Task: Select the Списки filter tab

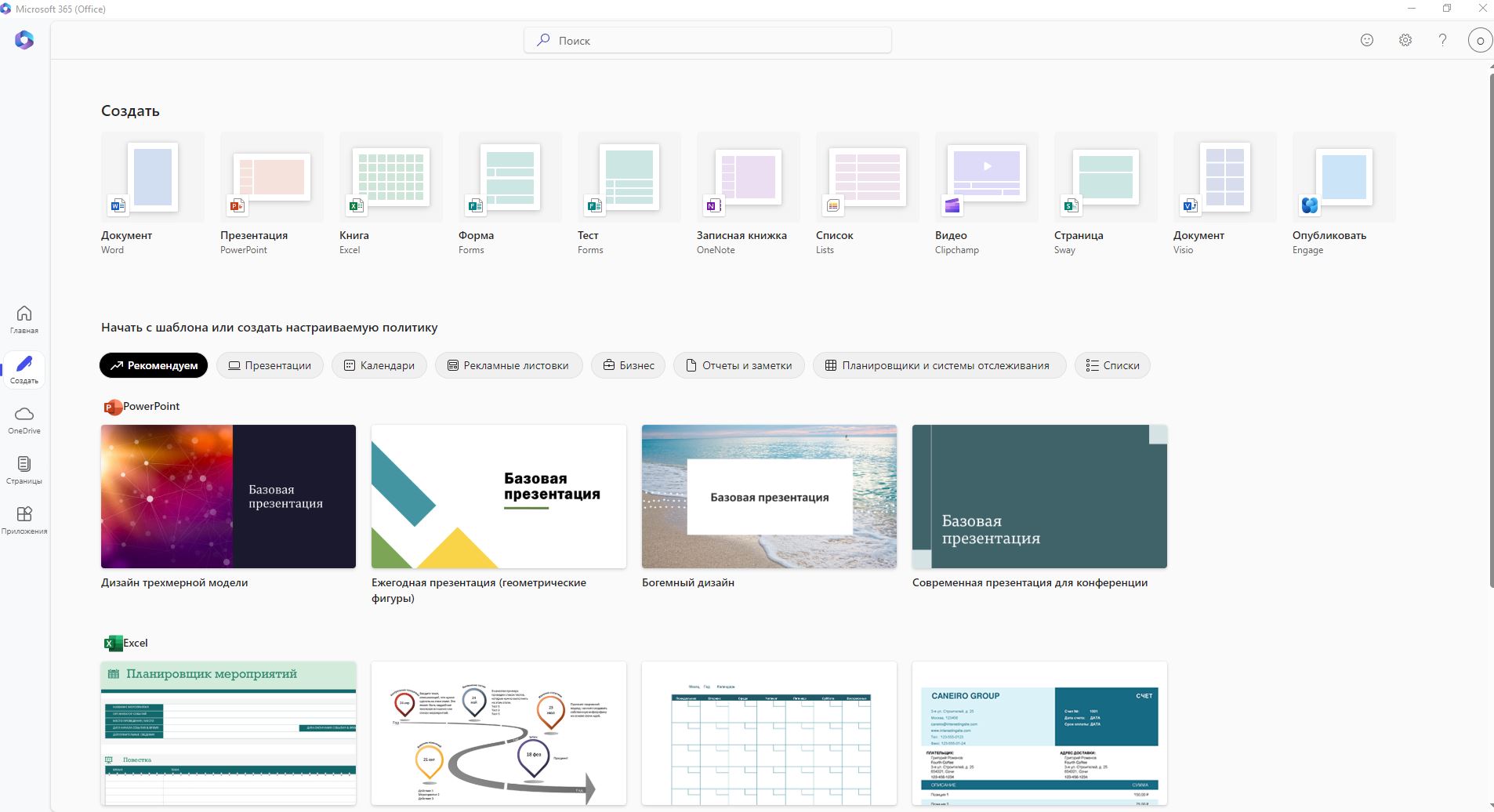Action: [1112, 365]
